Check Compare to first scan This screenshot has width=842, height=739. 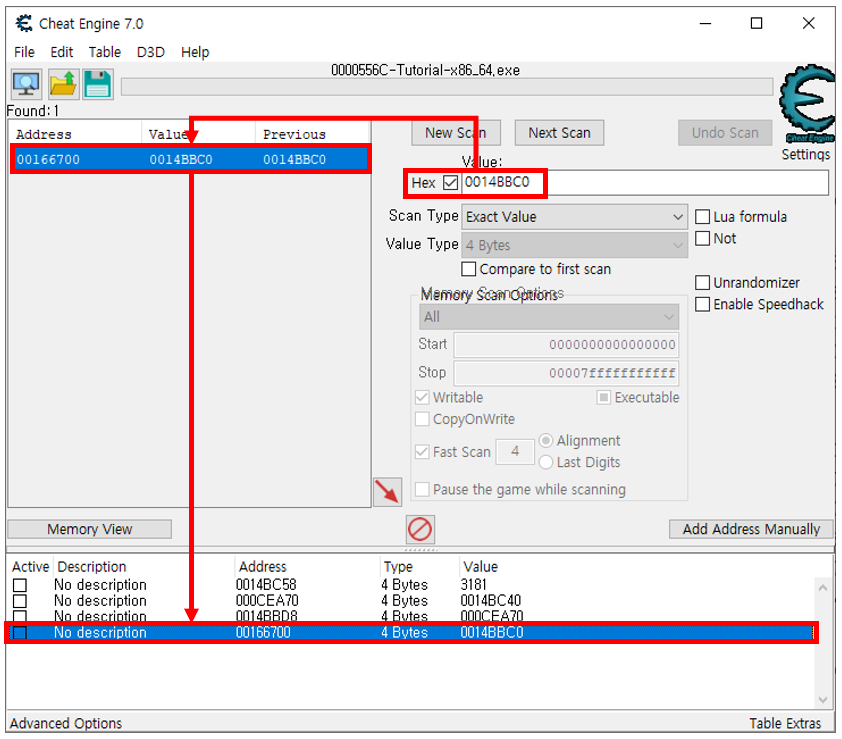pos(468,269)
